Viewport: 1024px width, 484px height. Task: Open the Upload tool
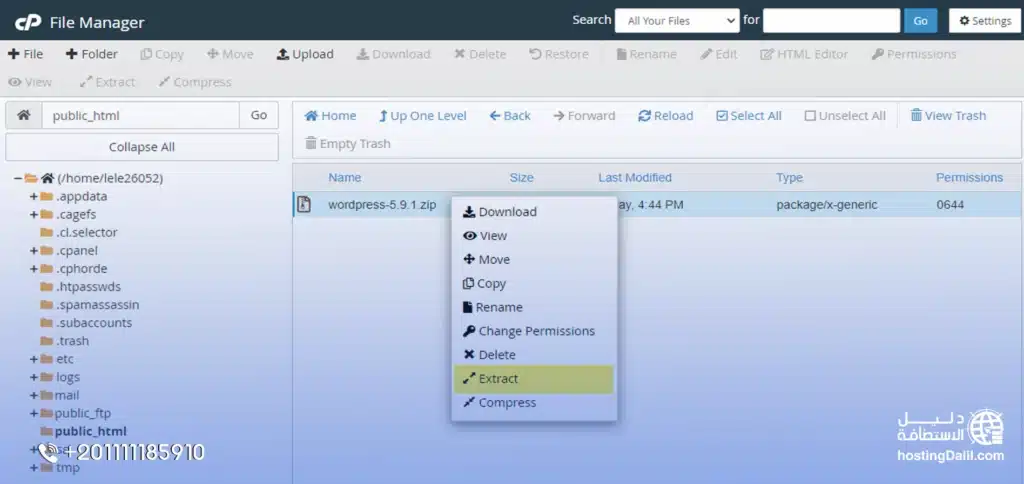(305, 54)
